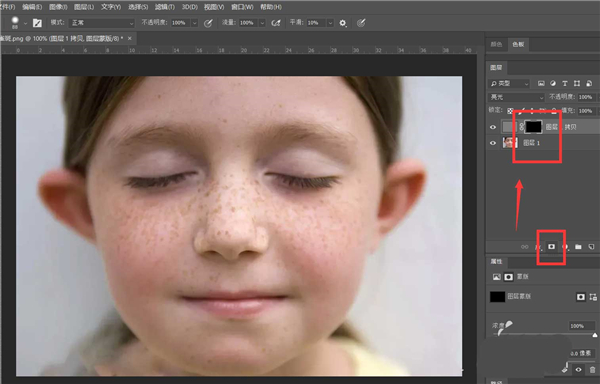This screenshot has width=600, height=384.
Task: Click the smoothing options gear icon
Action: click(x=343, y=23)
